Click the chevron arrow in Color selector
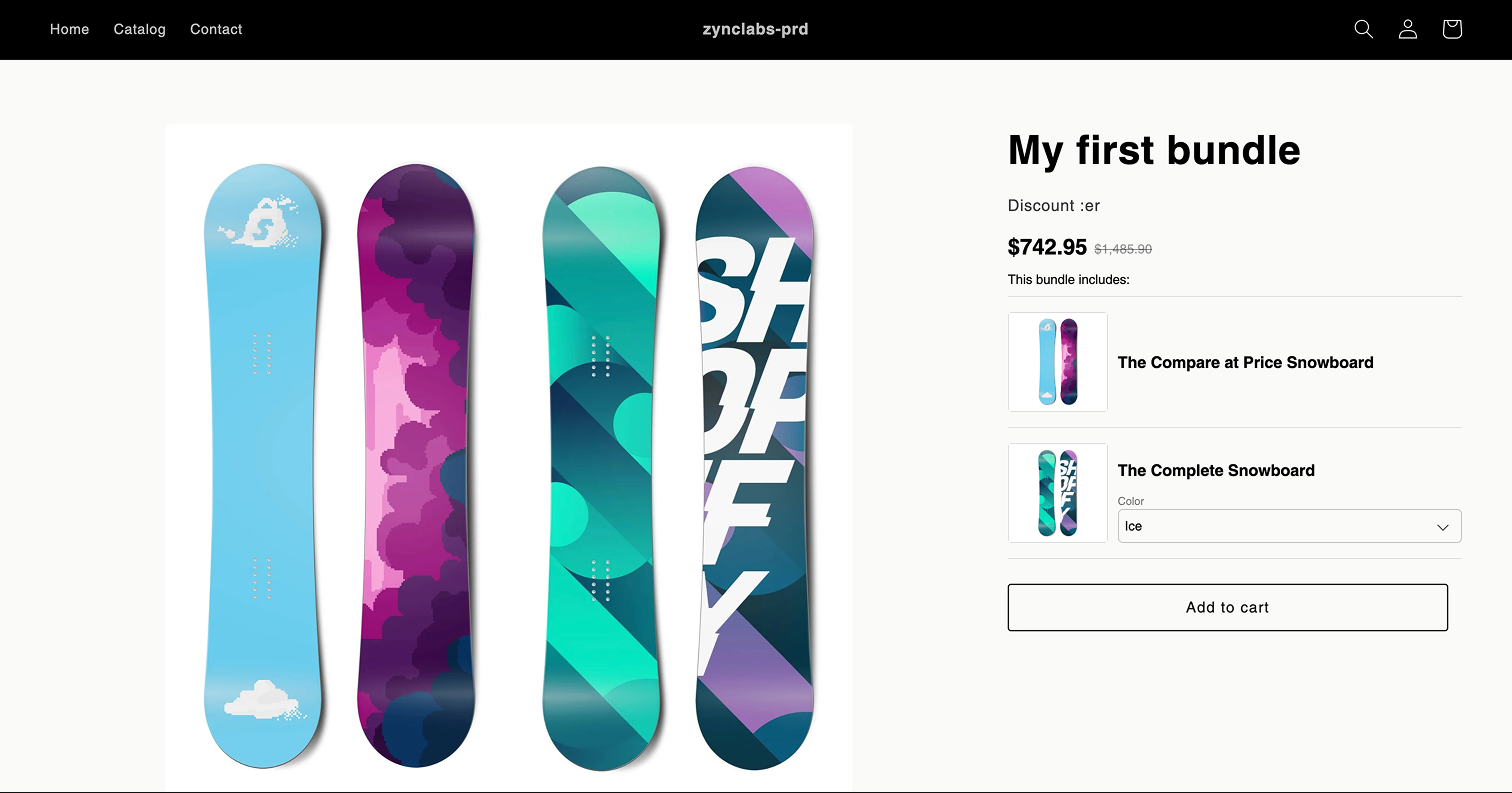Screen dimensions: 1512x793 pos(1443,527)
